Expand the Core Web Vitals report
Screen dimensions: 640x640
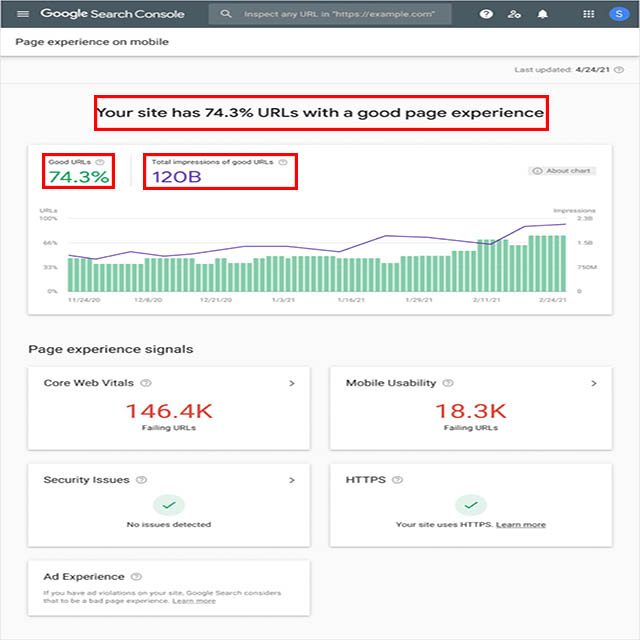coord(291,383)
